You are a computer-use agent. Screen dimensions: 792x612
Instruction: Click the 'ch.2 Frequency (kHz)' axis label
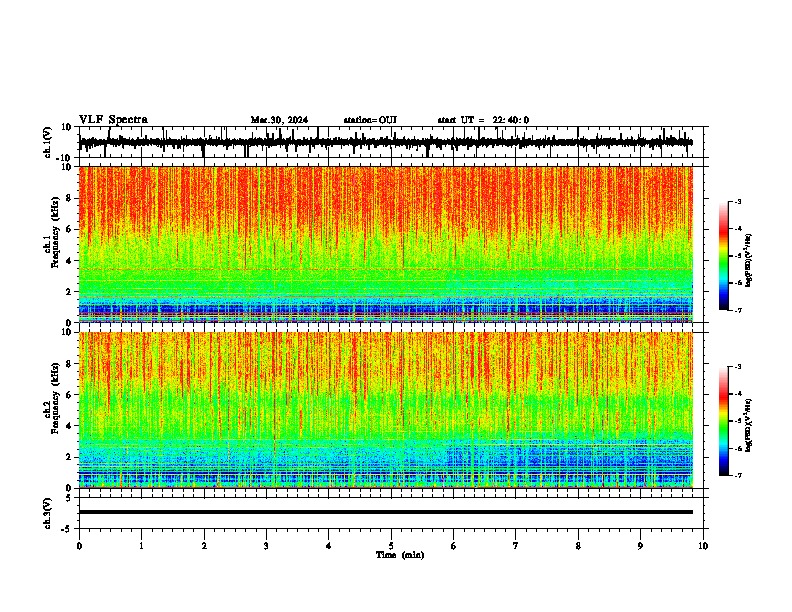pos(51,398)
